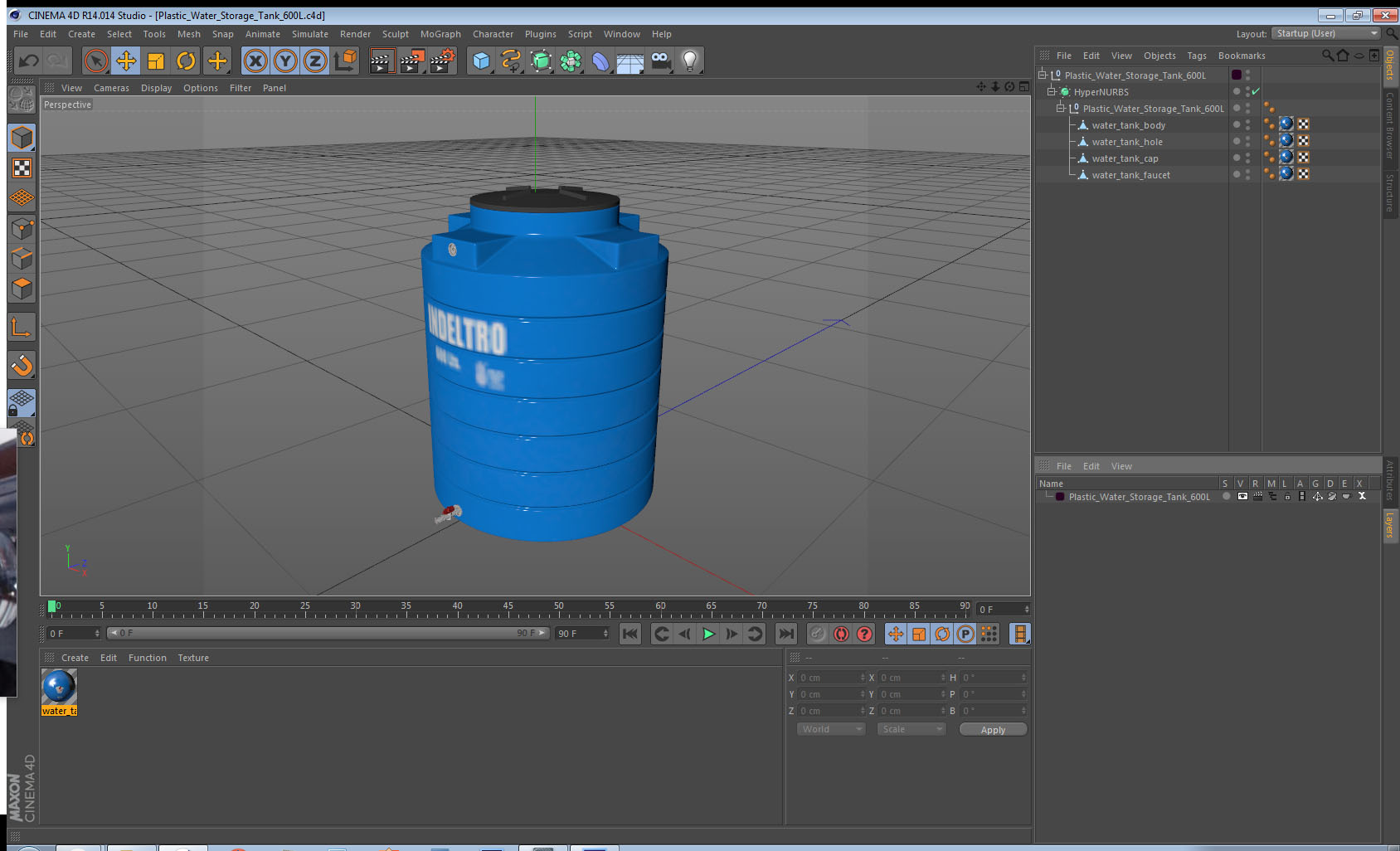This screenshot has height=851, width=1400.
Task: Open the Layout Startup dropdown
Action: (1326, 33)
